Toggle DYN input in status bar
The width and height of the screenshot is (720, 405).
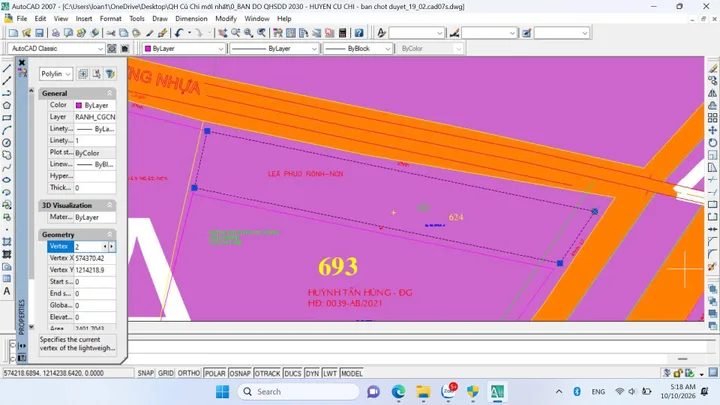312,373
